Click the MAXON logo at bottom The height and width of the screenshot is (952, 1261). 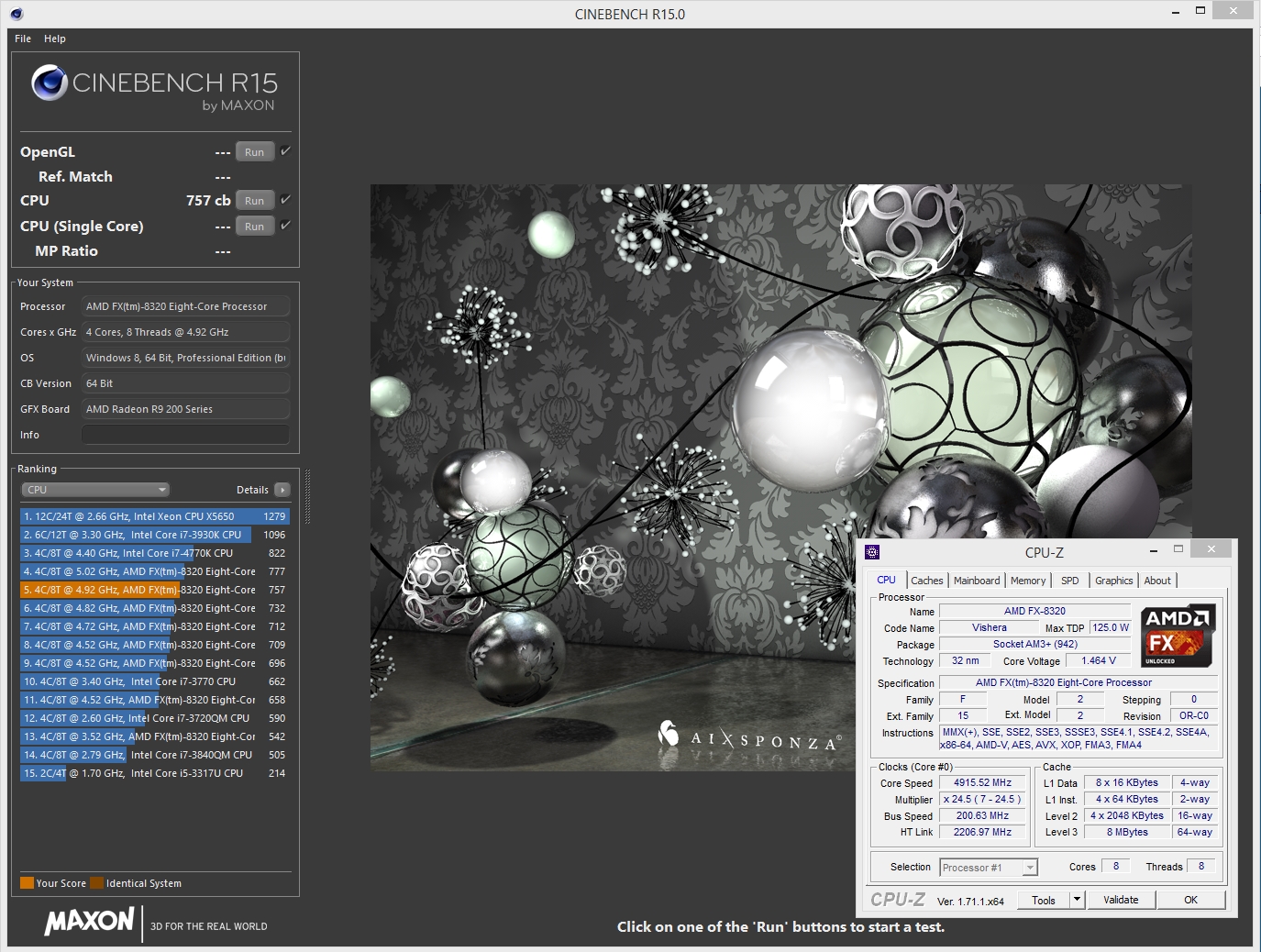coord(90,921)
